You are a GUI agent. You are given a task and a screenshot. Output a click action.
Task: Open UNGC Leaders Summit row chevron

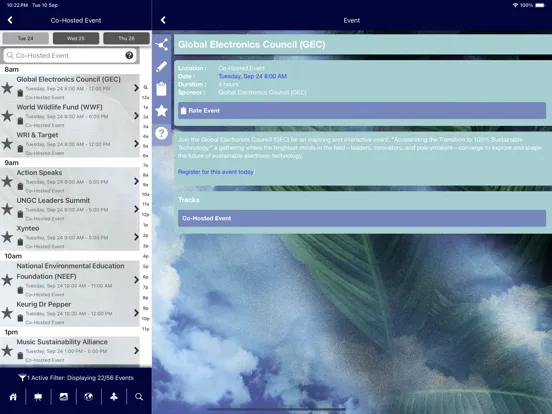(136, 209)
